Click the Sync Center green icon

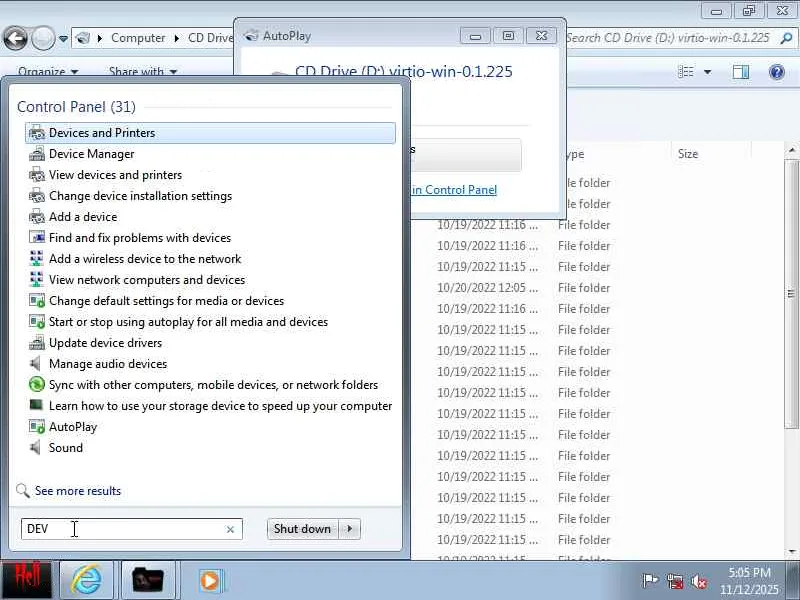[x=37, y=384]
